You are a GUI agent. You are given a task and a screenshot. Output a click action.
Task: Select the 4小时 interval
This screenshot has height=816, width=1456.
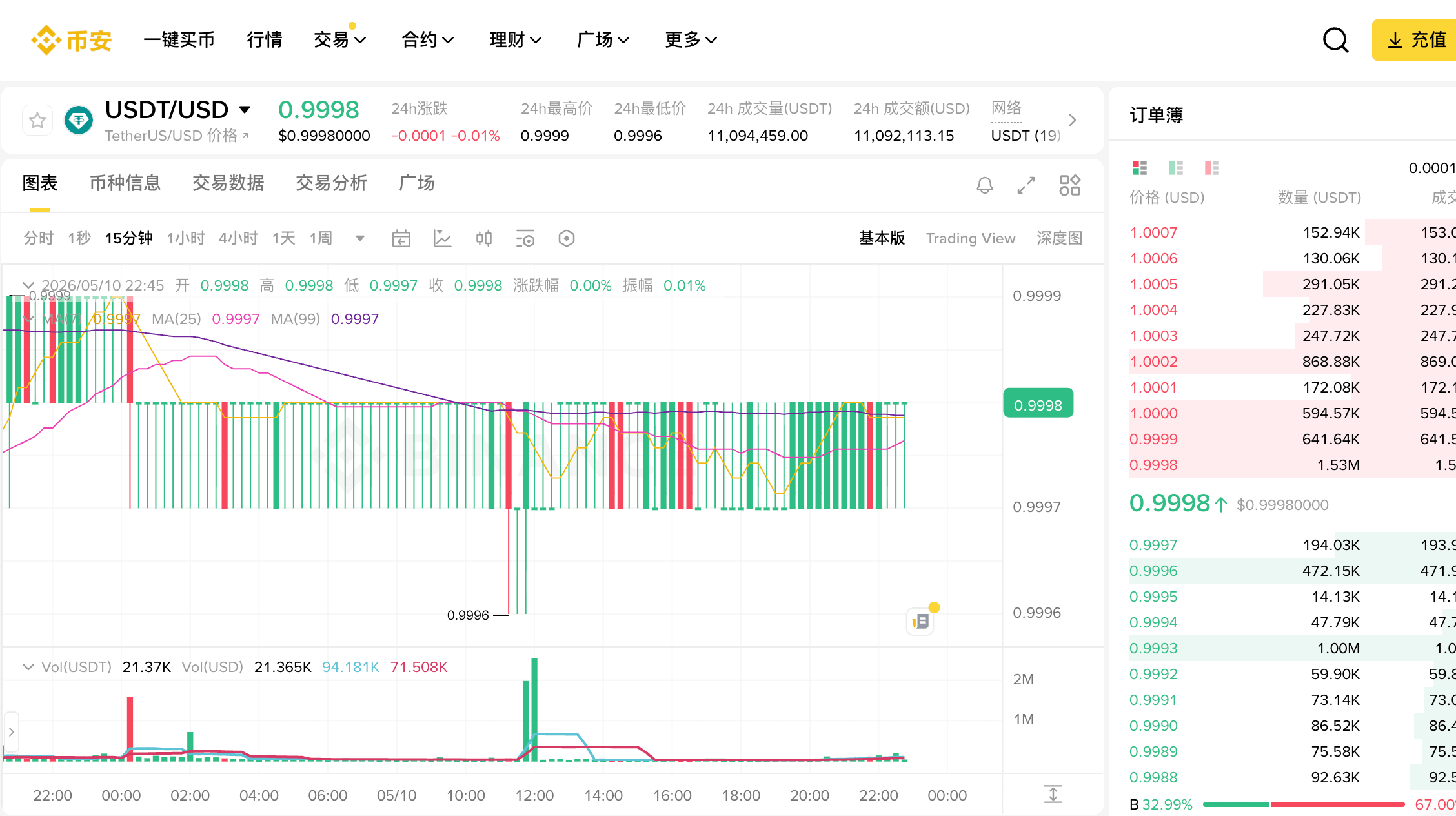[x=238, y=238]
